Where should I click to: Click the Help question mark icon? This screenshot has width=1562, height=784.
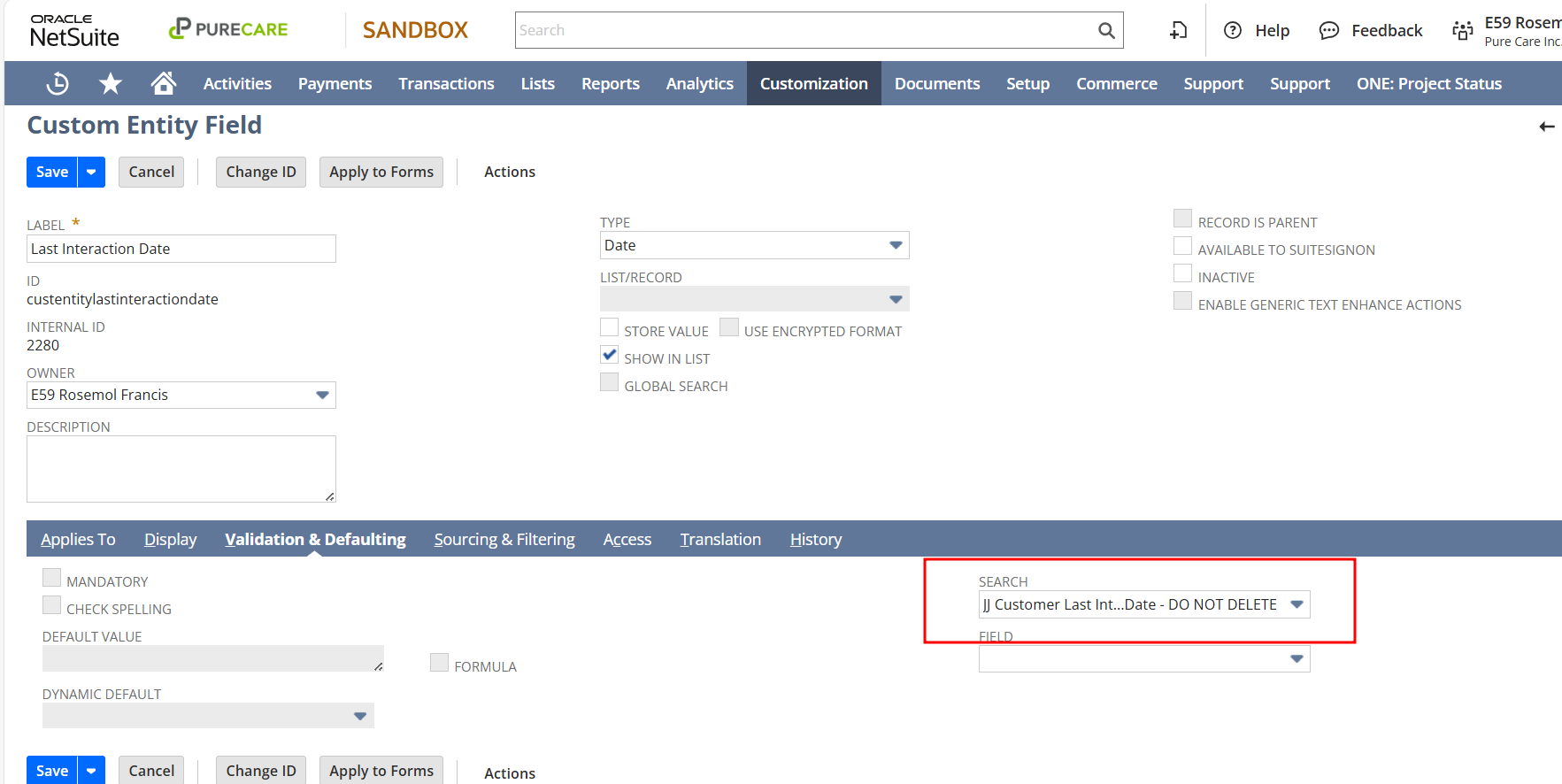pyautogui.click(x=1232, y=30)
